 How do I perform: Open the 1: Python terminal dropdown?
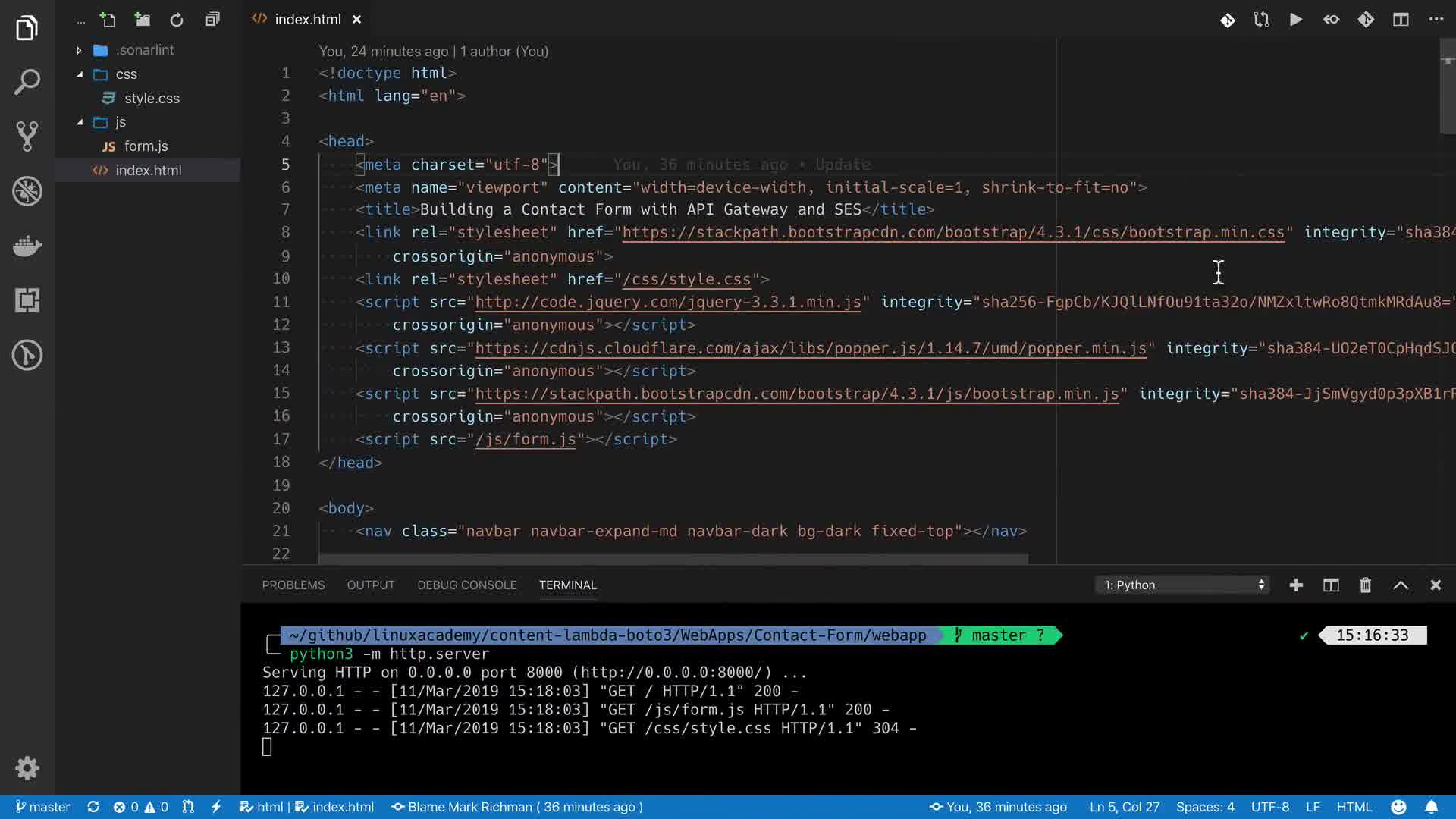tap(1183, 585)
